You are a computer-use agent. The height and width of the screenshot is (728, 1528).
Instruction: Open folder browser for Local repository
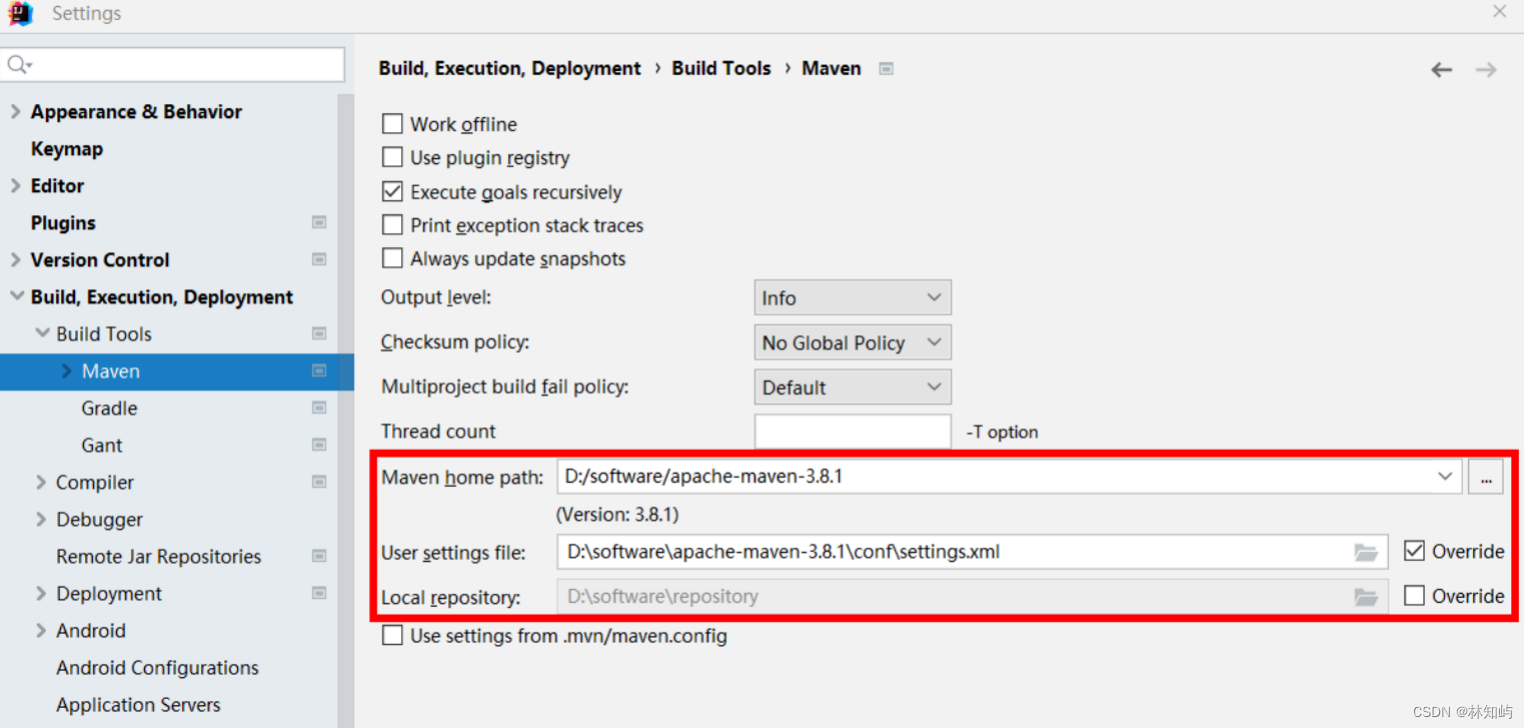[x=1366, y=596]
